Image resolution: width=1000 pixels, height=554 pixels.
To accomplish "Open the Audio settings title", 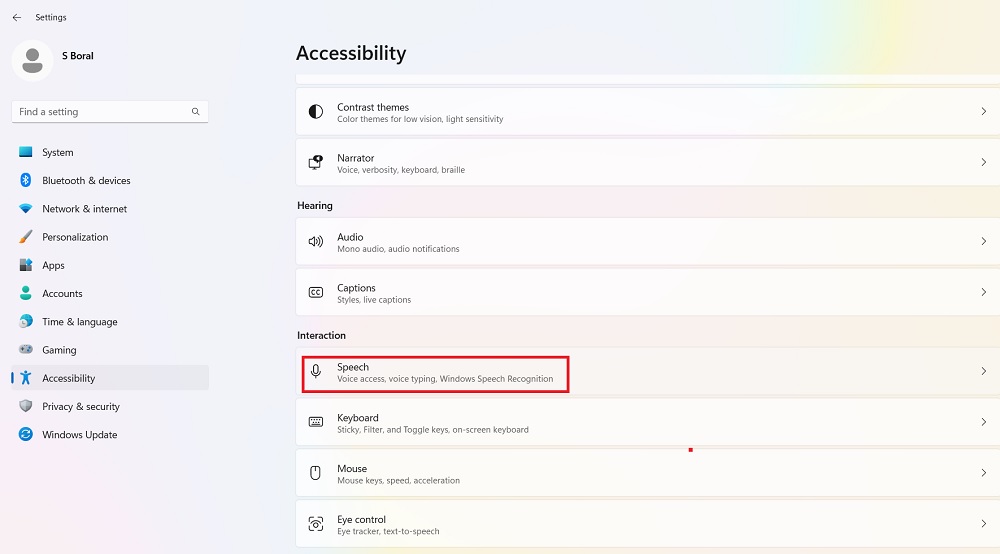I will [350, 237].
